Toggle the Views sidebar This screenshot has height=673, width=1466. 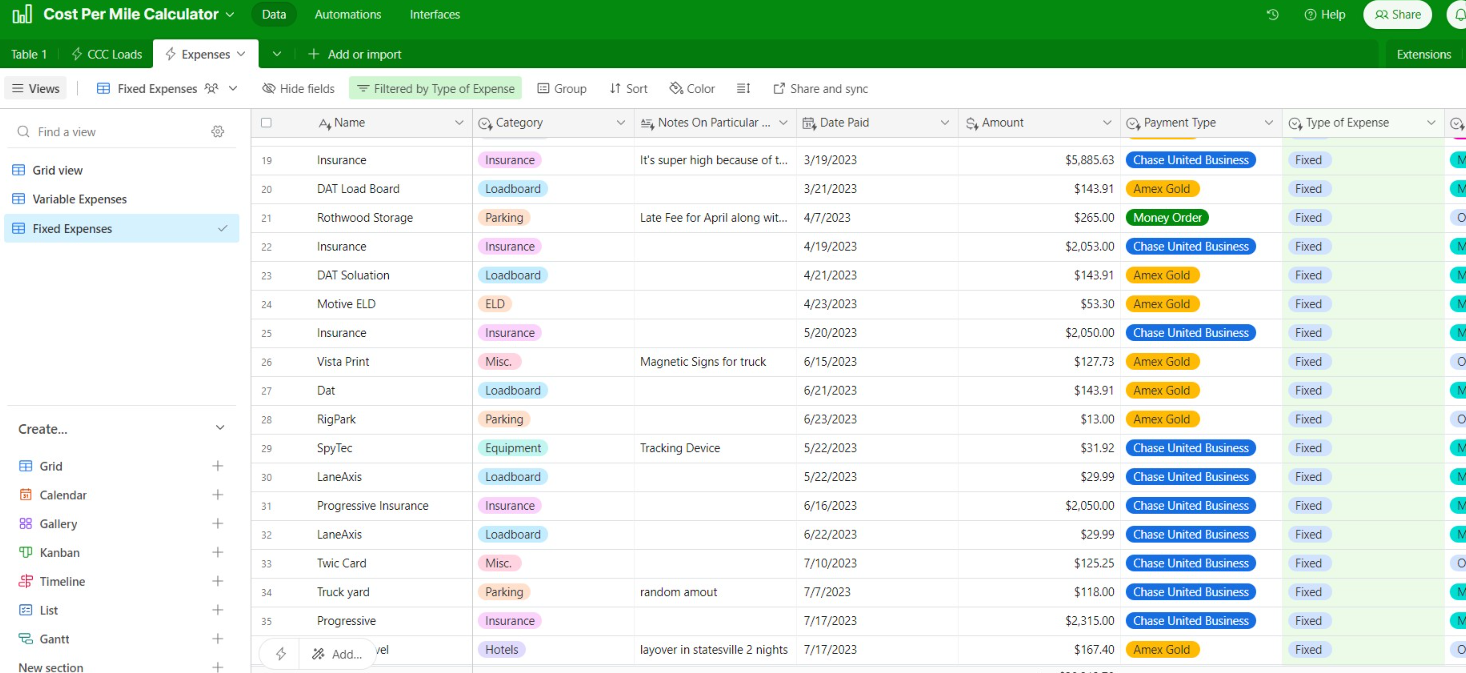(x=36, y=89)
